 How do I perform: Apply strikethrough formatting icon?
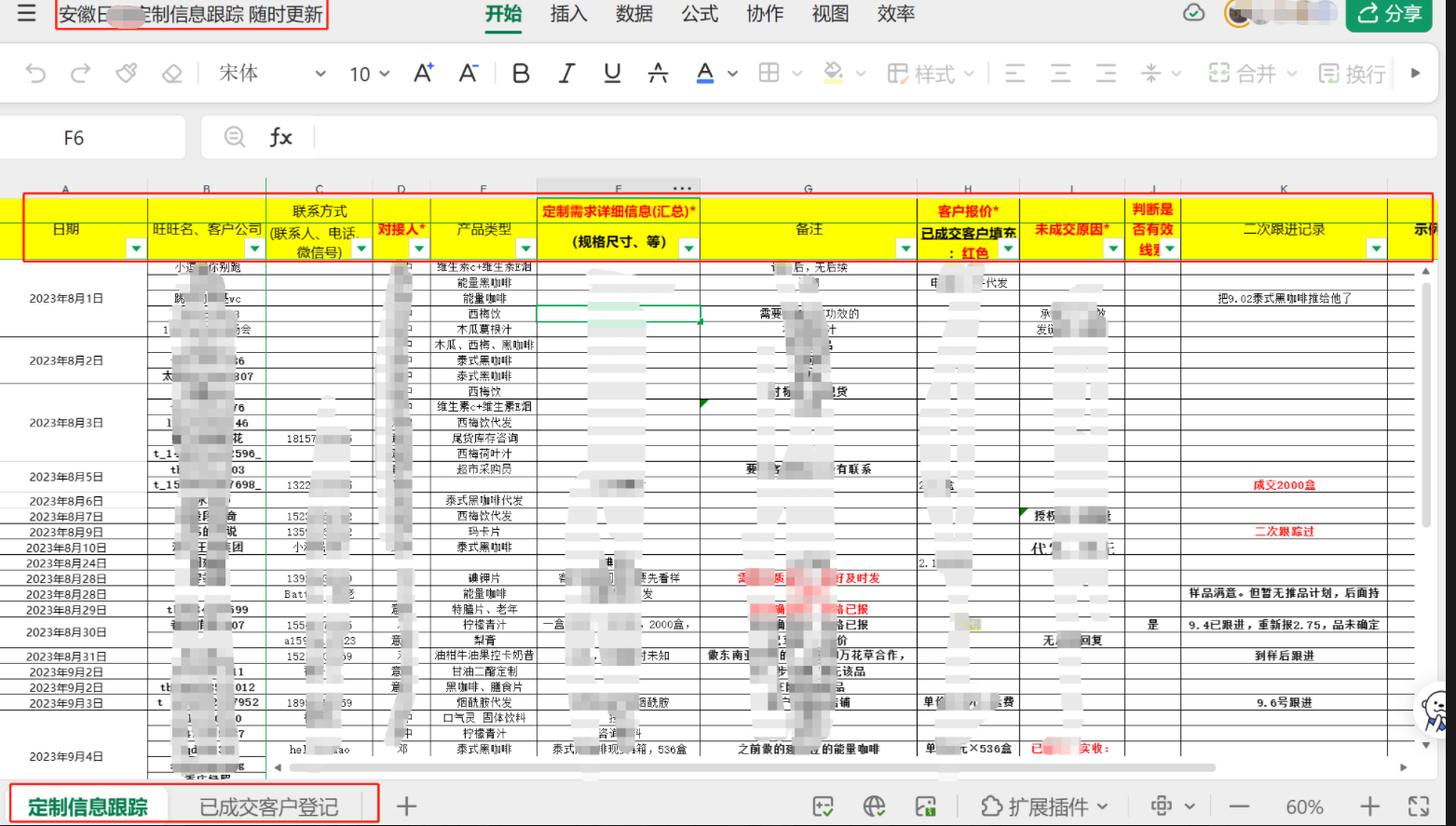click(x=658, y=74)
